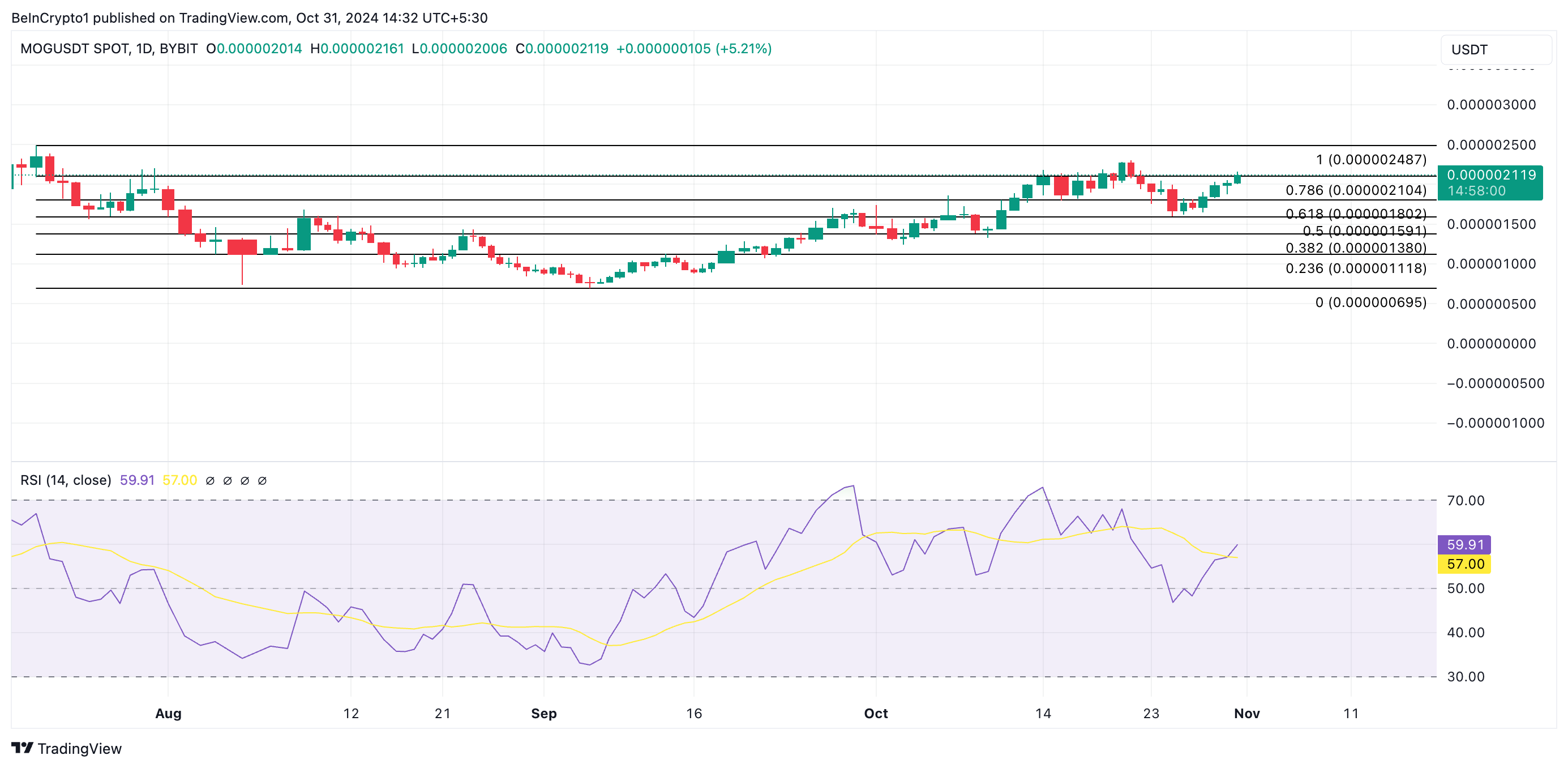Click the second ∅ symbol in RSI legend

tap(228, 480)
